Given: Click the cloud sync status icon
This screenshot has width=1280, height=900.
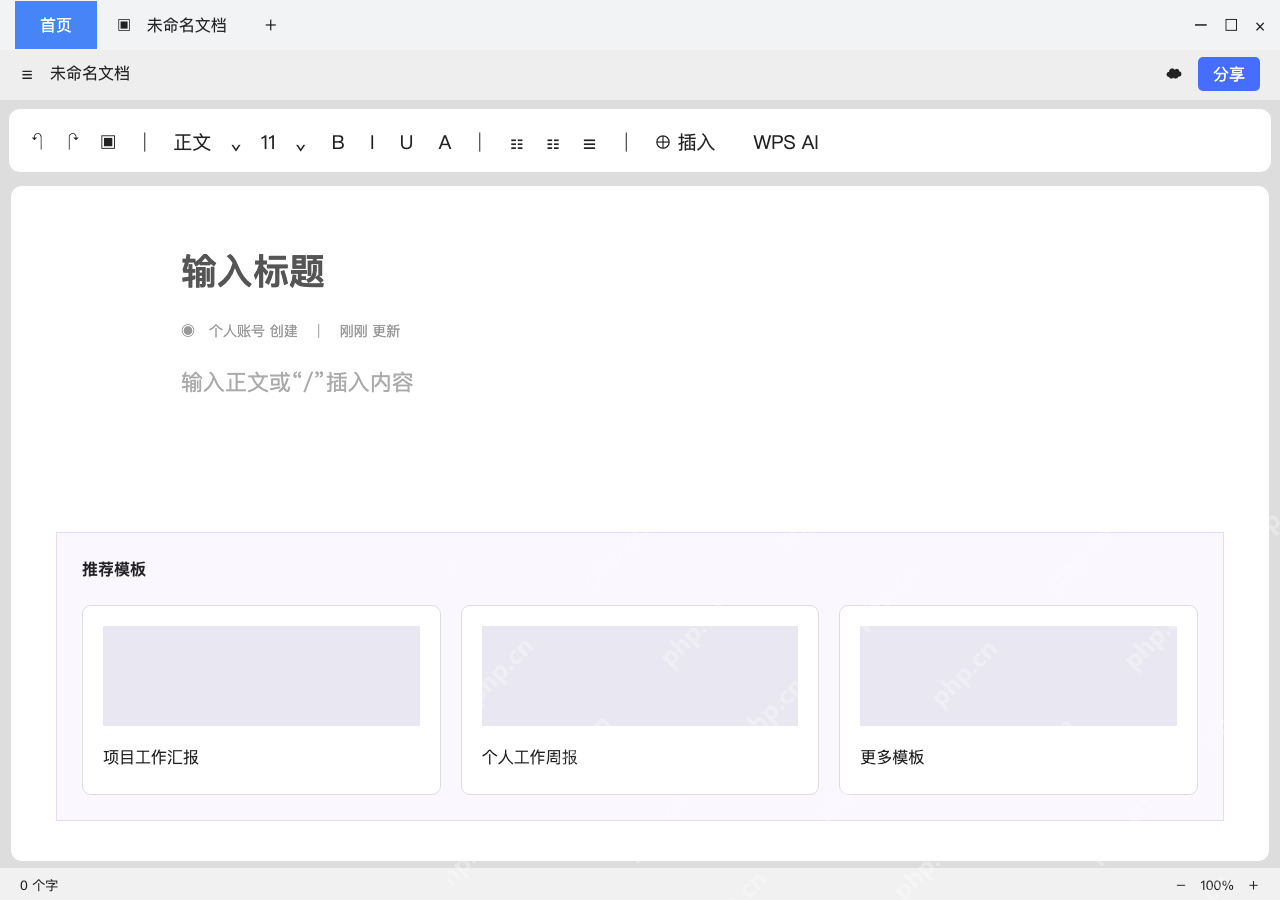Looking at the screenshot, I should [1174, 74].
